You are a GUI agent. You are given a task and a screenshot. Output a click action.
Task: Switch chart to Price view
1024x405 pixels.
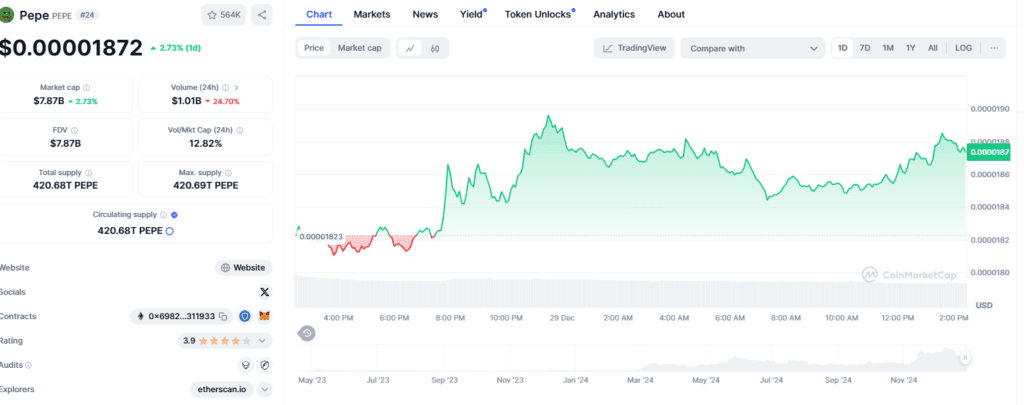(x=313, y=48)
